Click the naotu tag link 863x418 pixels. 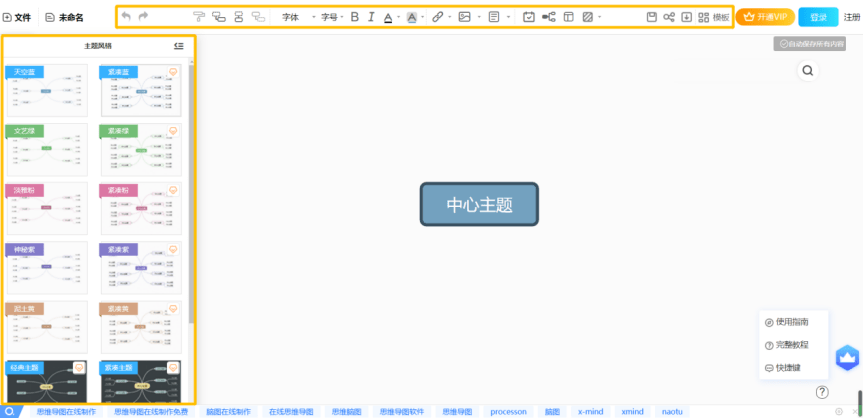pyautogui.click(x=672, y=411)
